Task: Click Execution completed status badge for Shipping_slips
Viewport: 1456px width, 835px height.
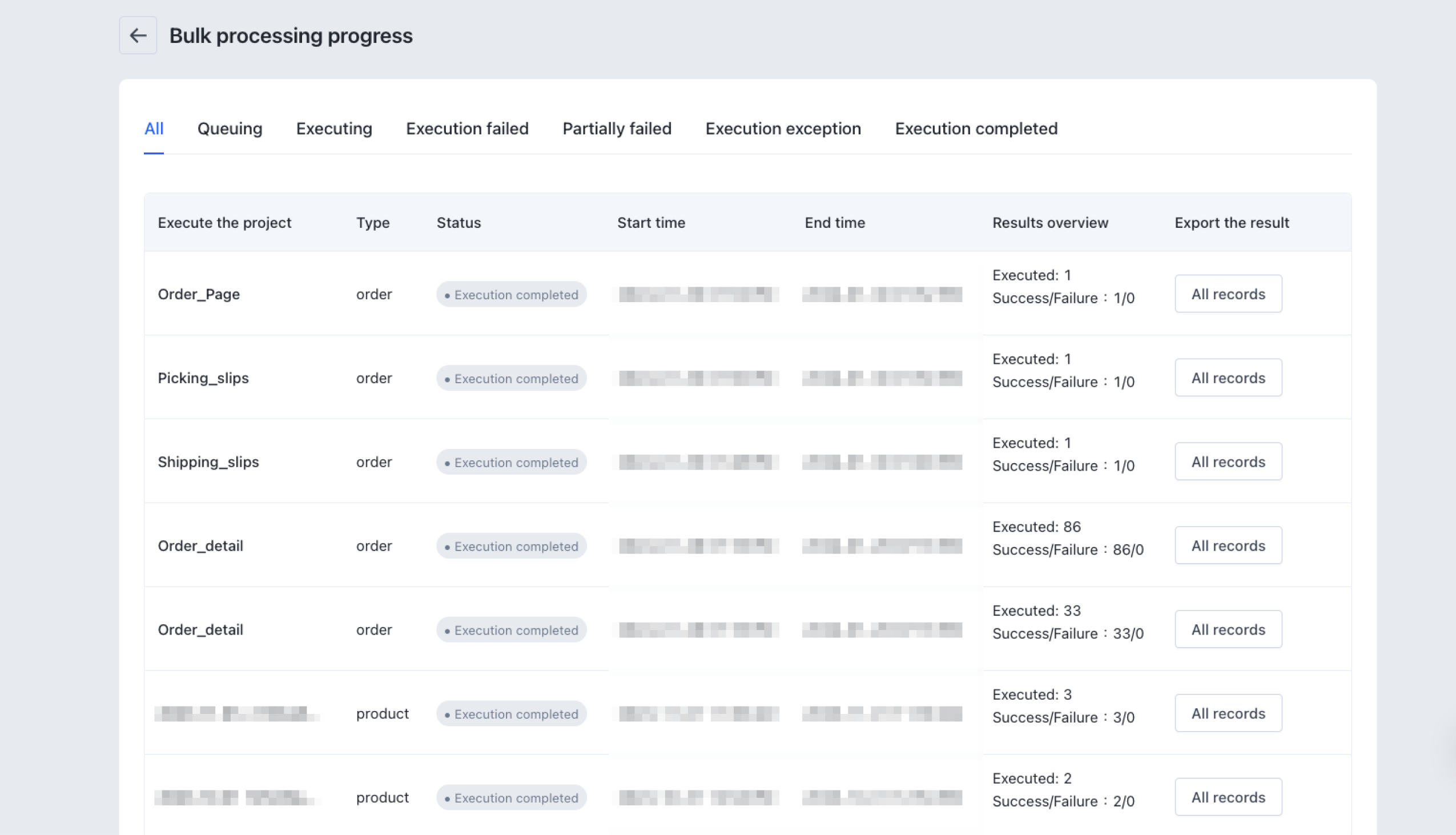Action: 512,461
